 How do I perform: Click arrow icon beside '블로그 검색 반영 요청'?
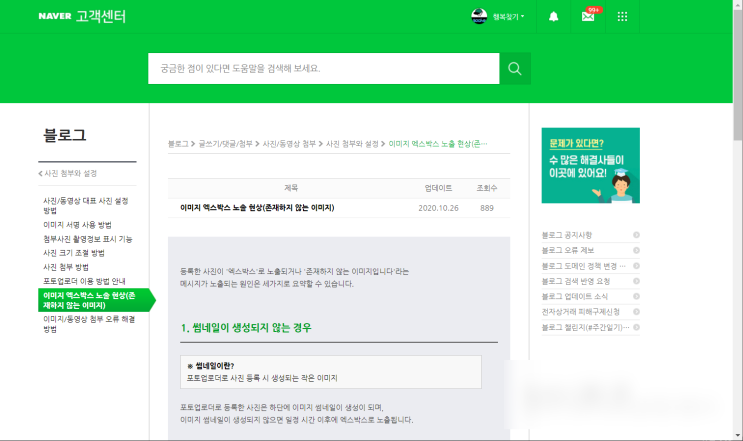click(636, 281)
